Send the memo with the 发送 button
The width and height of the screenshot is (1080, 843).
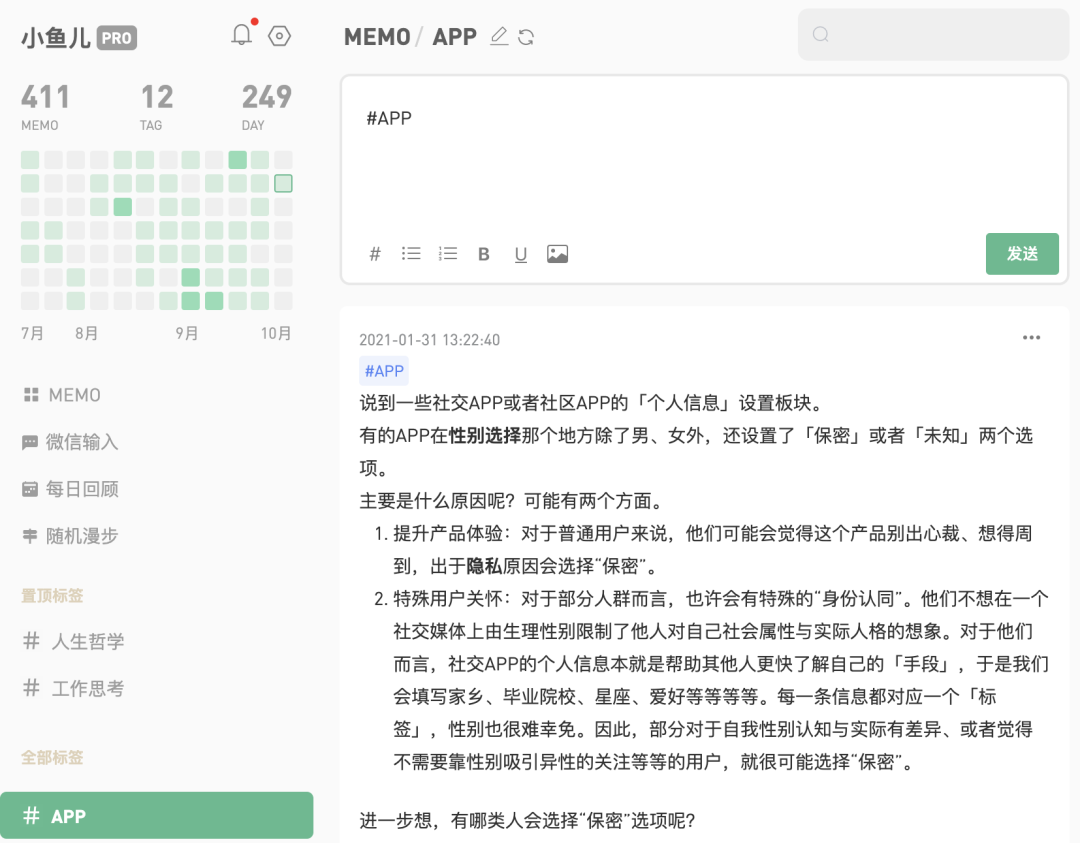coord(1022,254)
